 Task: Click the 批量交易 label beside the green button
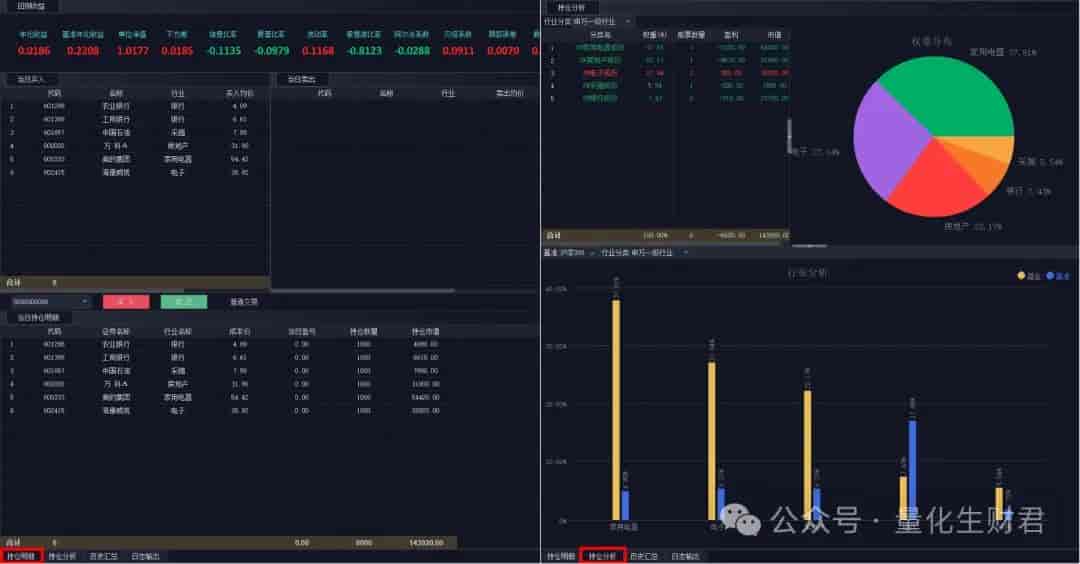(244, 302)
